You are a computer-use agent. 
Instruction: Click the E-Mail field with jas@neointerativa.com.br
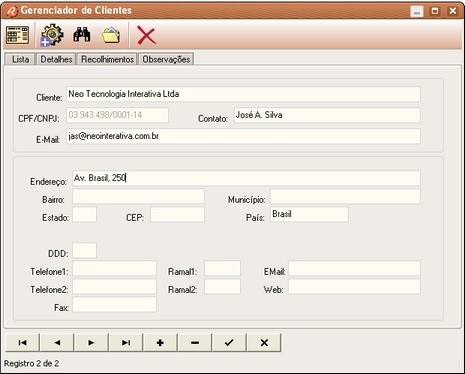click(x=243, y=136)
